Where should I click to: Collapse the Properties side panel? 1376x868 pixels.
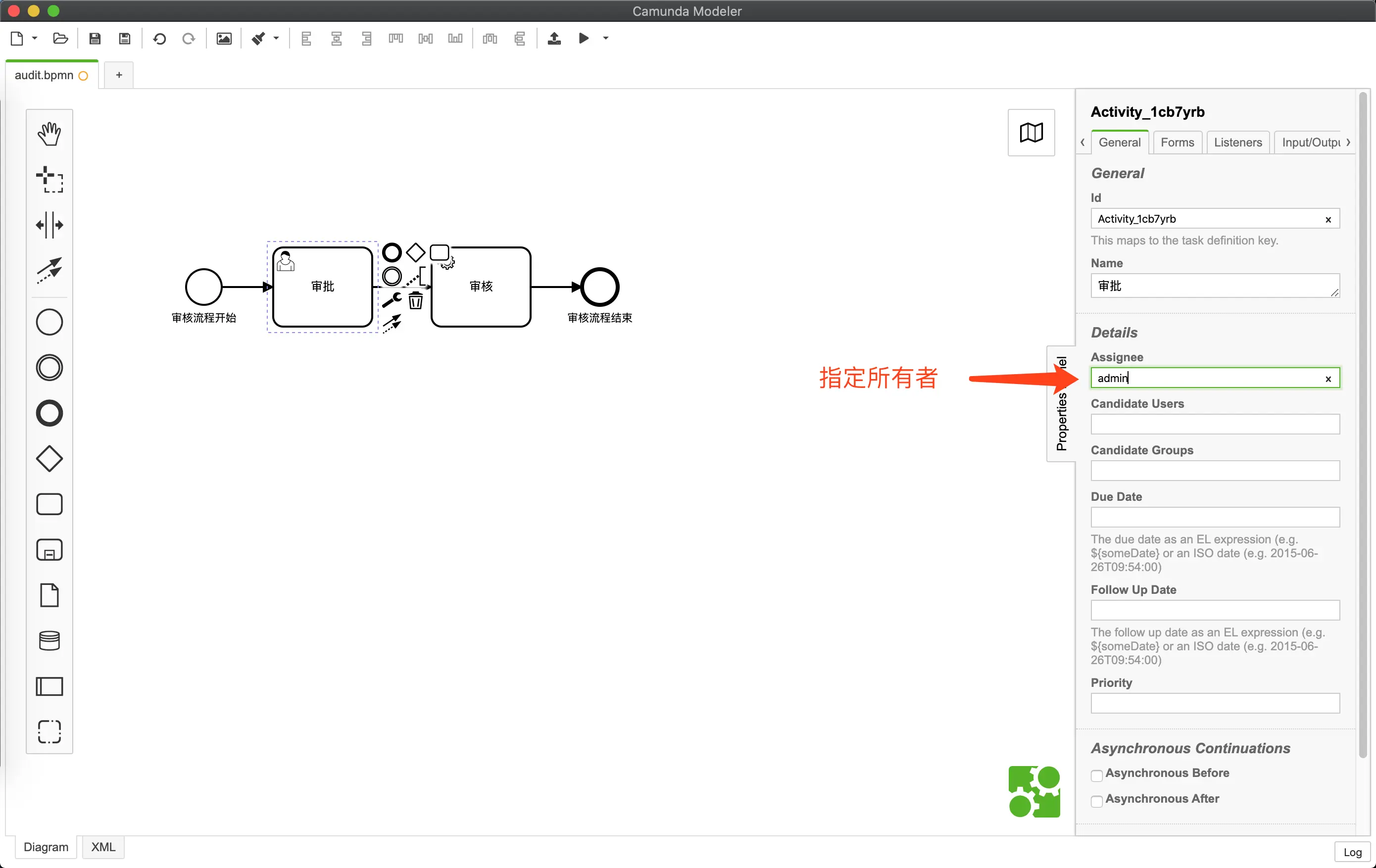click(x=1062, y=402)
